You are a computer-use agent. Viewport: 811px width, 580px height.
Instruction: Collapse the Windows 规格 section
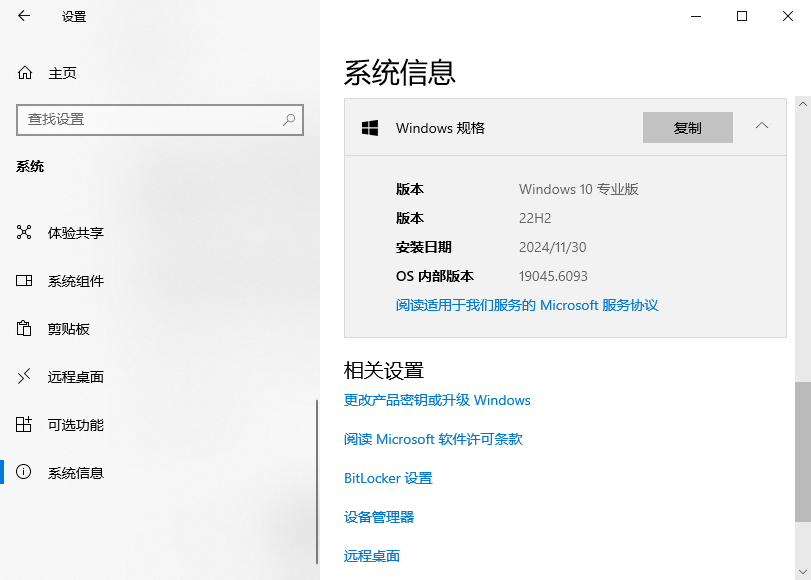761,127
